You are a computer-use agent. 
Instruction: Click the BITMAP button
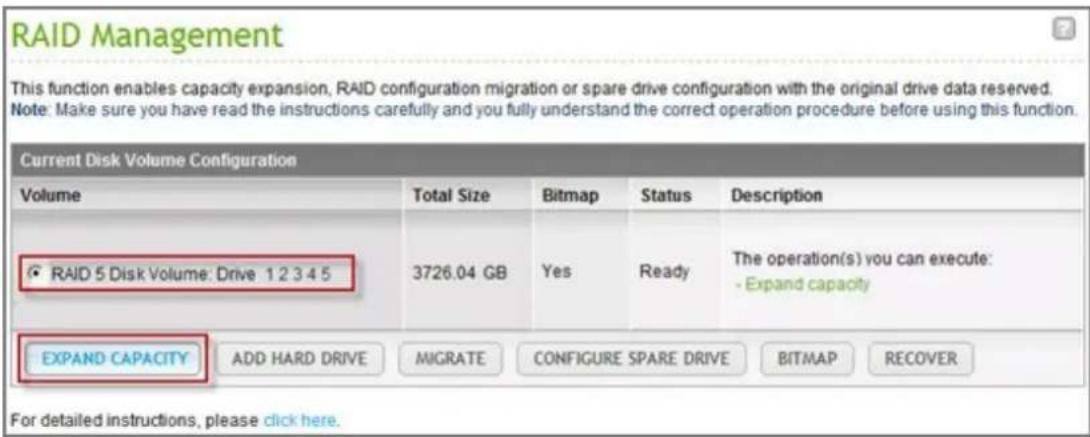tap(807, 359)
